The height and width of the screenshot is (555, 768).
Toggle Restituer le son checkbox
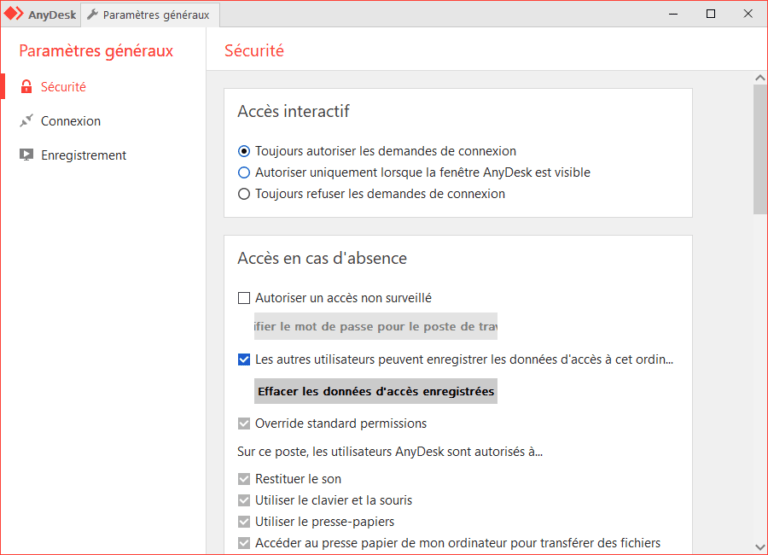[x=244, y=479]
